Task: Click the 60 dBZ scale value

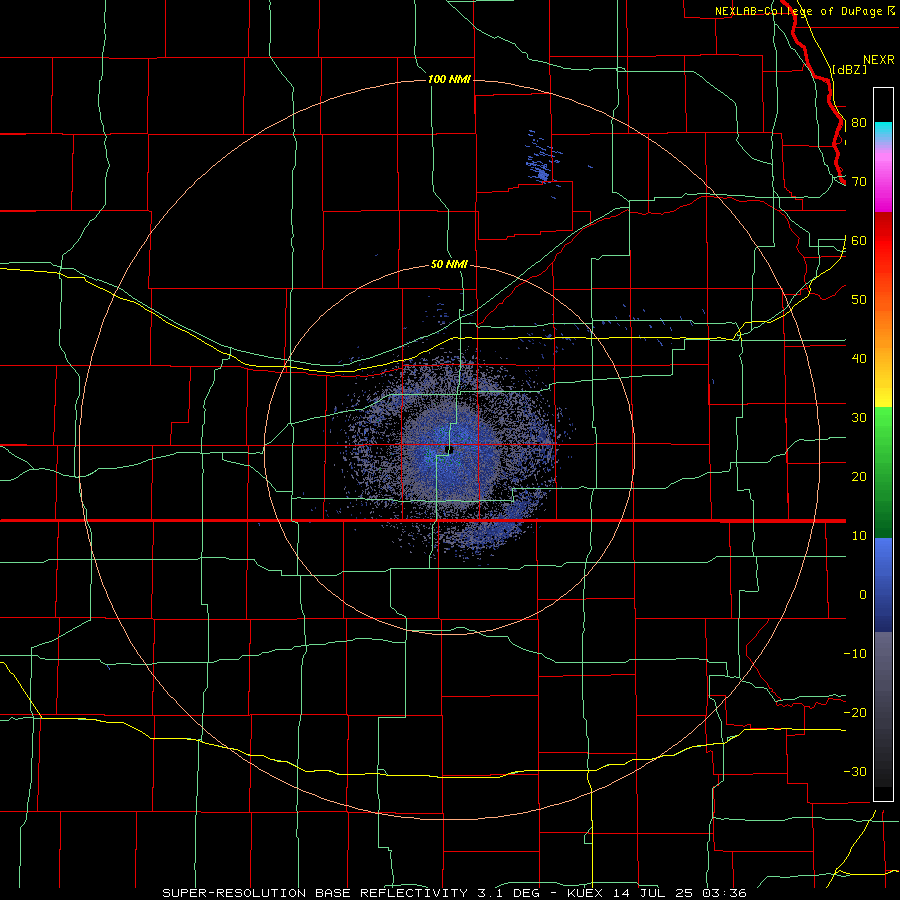Action: pyautogui.click(x=859, y=240)
